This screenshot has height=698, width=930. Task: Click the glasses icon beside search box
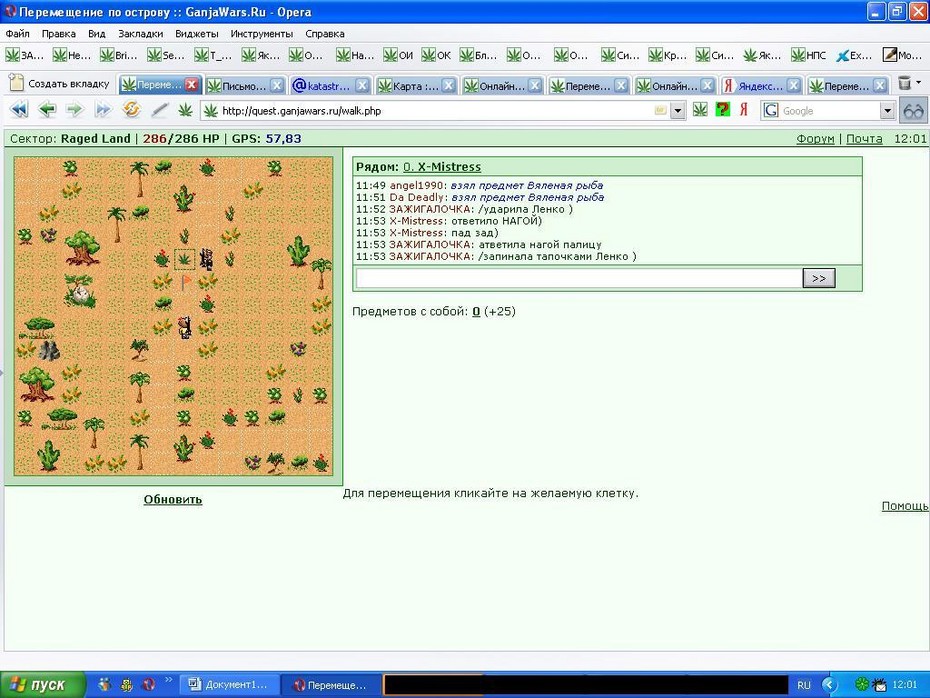tap(913, 111)
